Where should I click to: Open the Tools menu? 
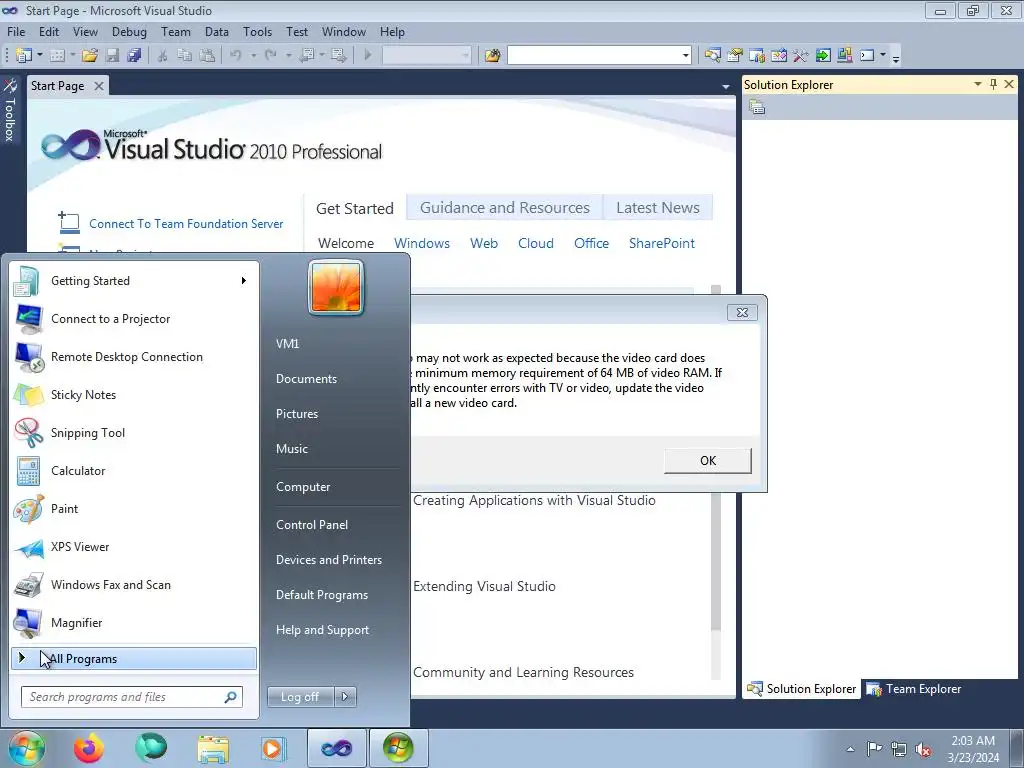[x=257, y=31]
